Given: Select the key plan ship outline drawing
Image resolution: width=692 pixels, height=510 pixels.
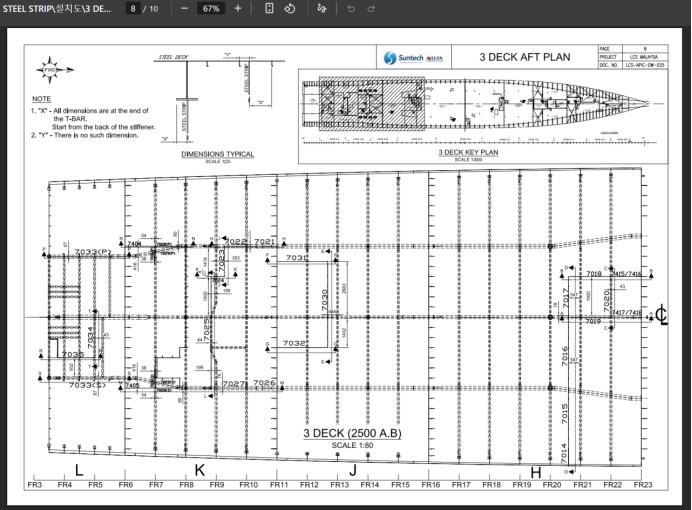Looking at the screenshot, I should click(x=470, y=106).
